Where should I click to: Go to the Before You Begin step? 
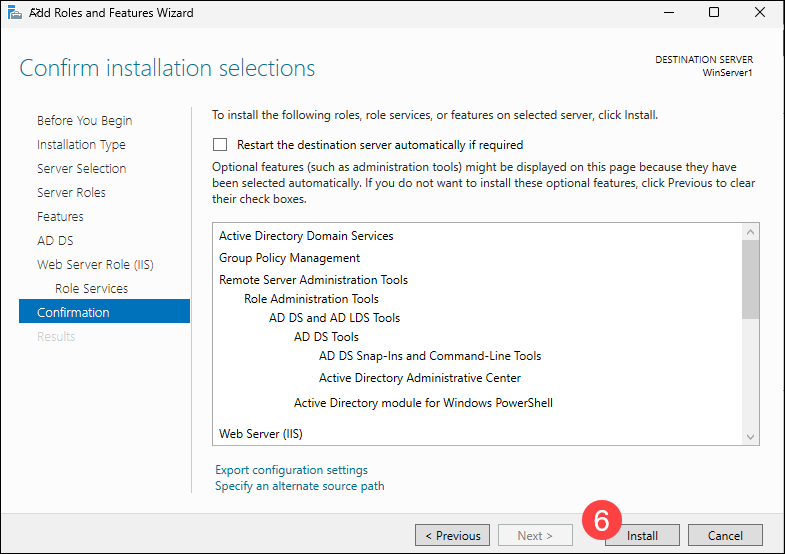click(84, 121)
